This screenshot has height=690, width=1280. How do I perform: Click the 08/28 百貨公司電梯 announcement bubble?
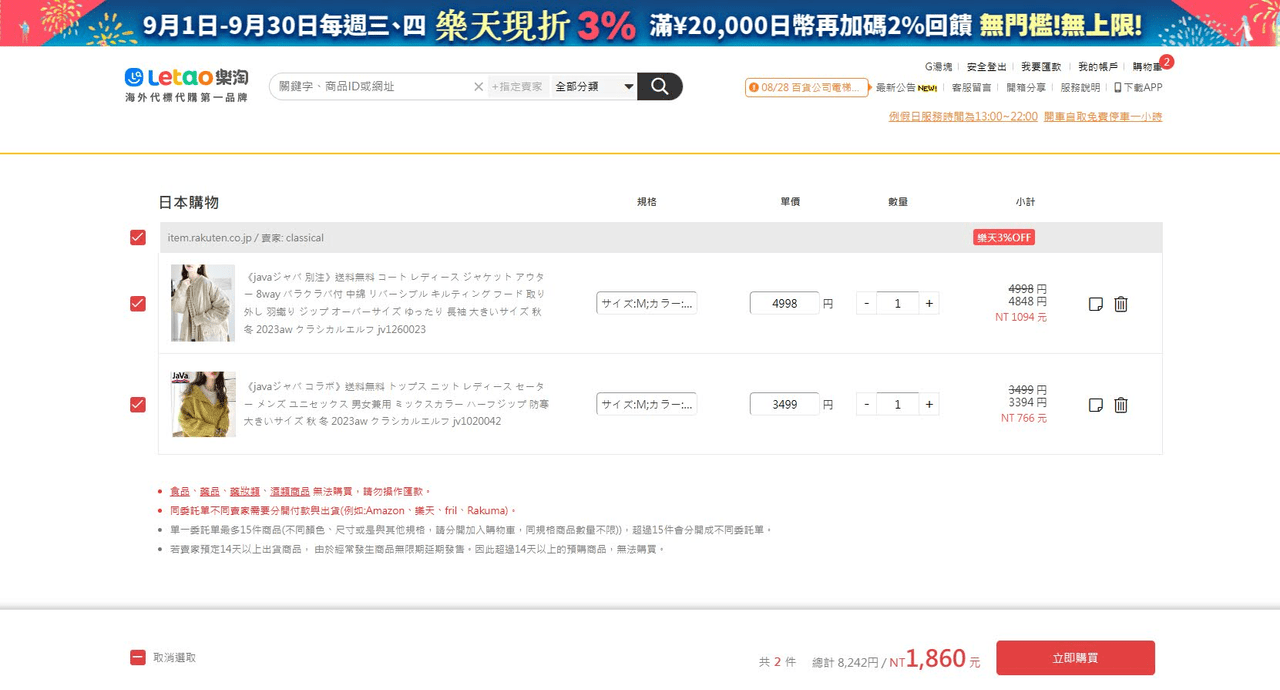[807, 87]
